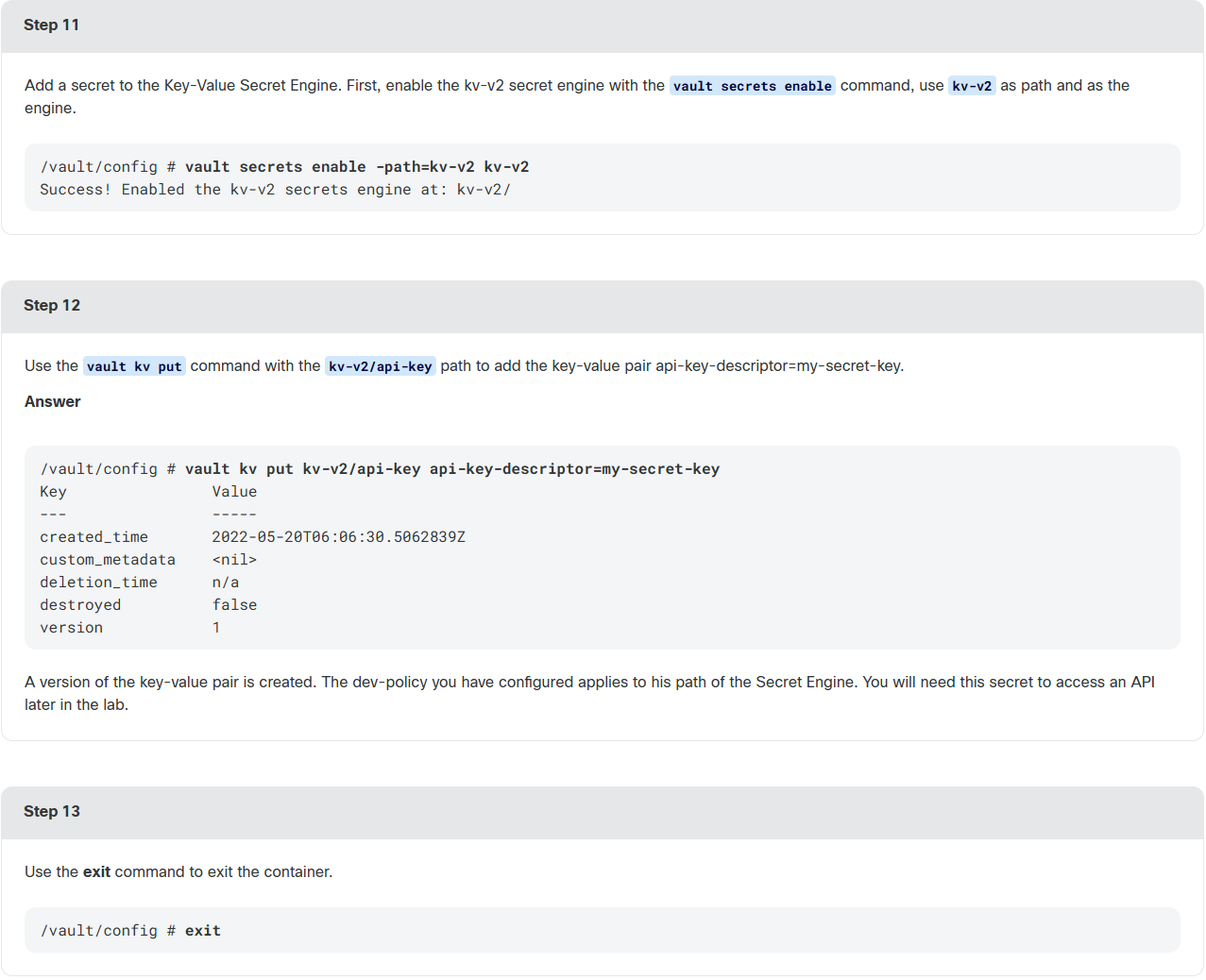Click the 'vault secrets enable -path=kv-v2 kv-v2' command

pyautogui.click(x=357, y=167)
